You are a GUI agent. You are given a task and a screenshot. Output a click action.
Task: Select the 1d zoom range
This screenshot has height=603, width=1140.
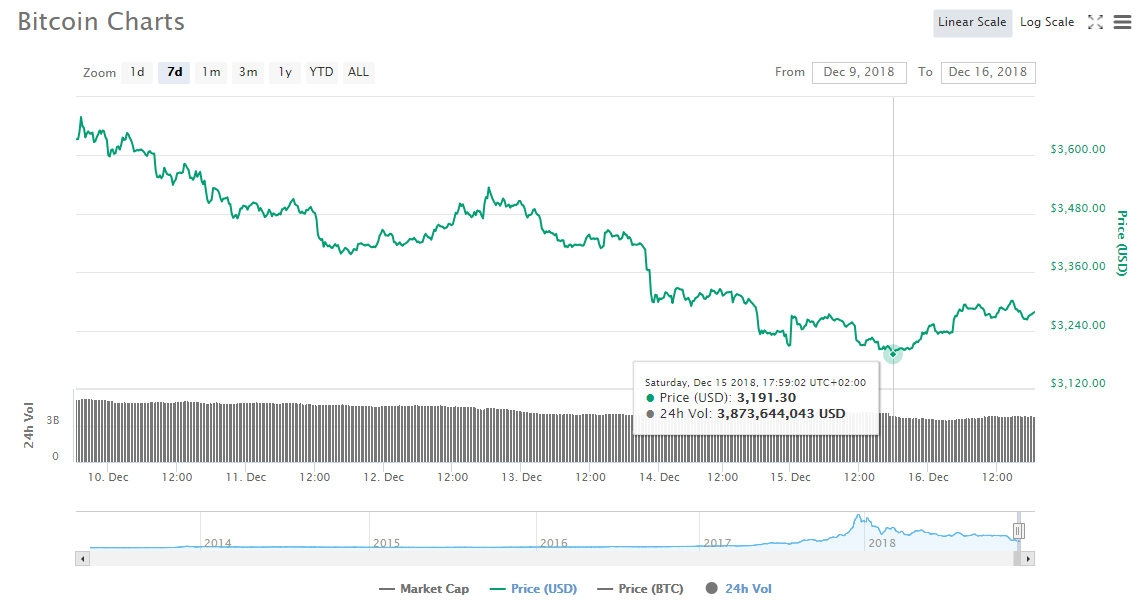click(137, 72)
